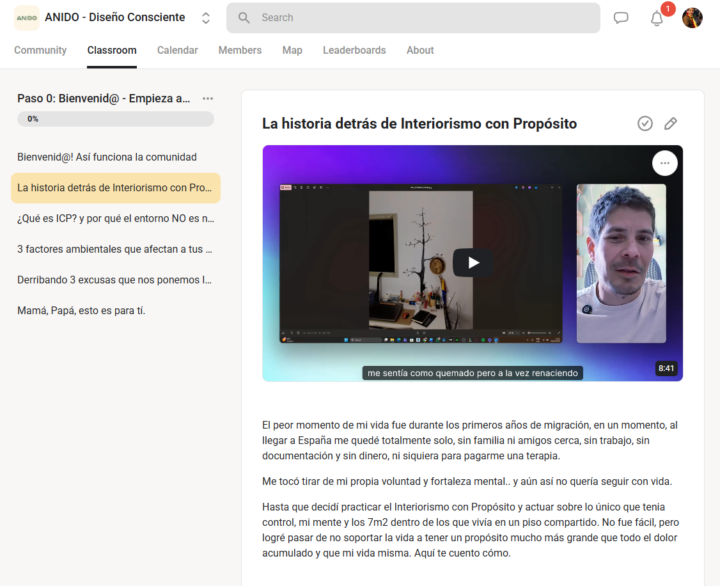Viewport: 720px width, 586px height.
Task: Click the paragraph starting Hasta que decidí
Action: pyautogui.click(x=471, y=530)
